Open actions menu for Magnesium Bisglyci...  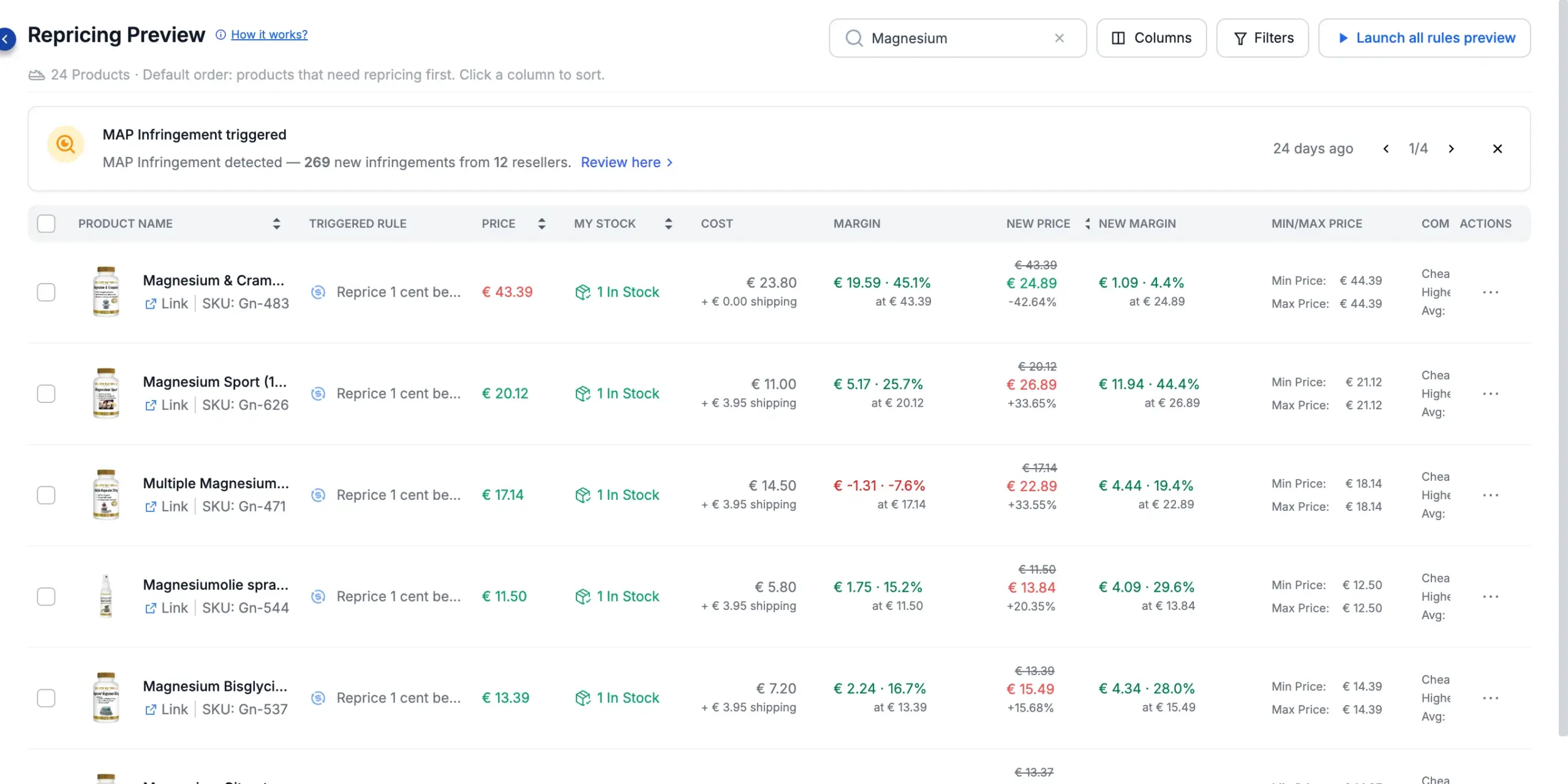[1490, 698]
